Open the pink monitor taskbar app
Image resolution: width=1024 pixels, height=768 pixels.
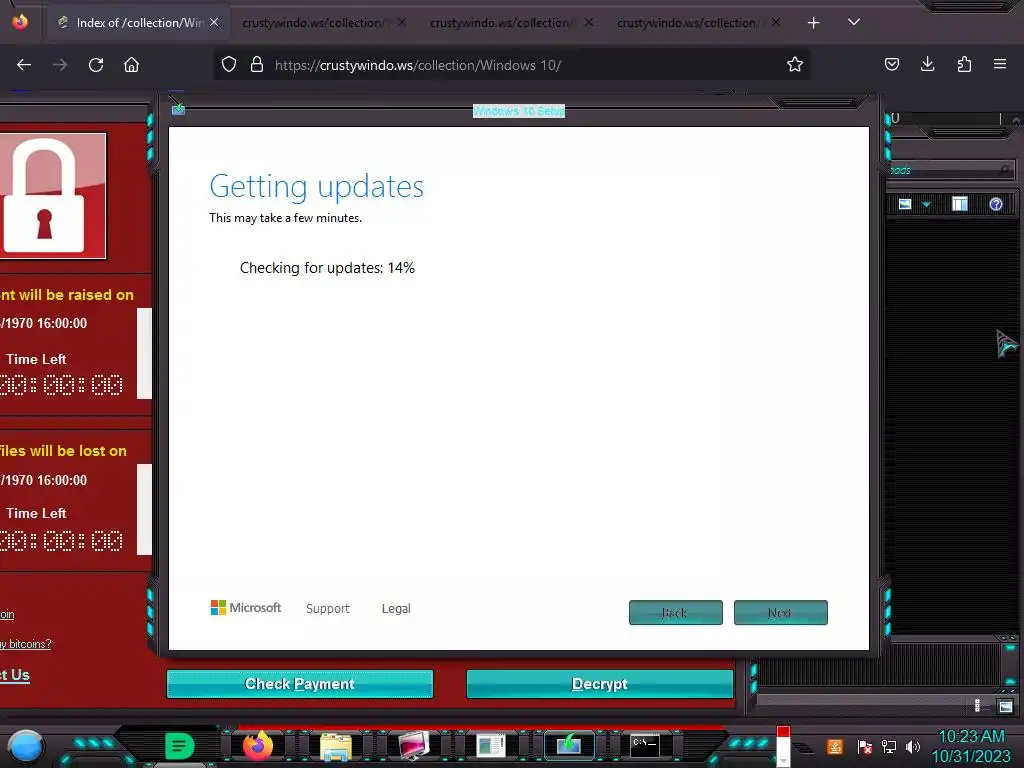point(414,746)
